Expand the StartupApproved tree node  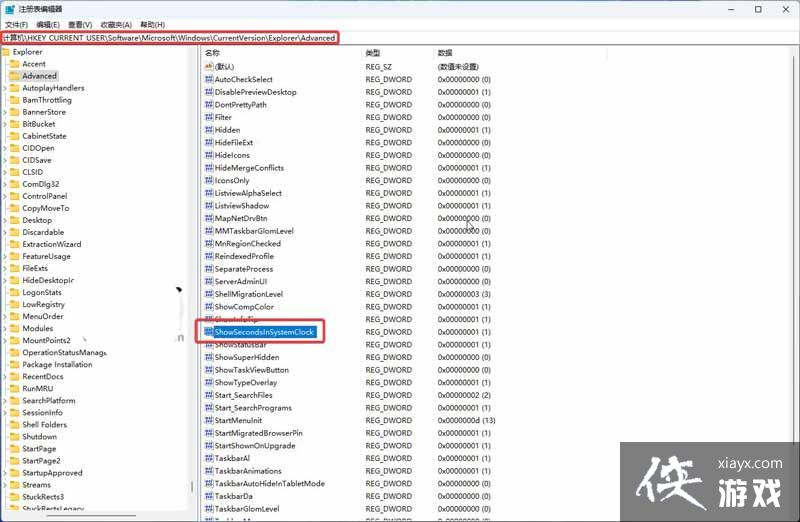click(x=5, y=473)
